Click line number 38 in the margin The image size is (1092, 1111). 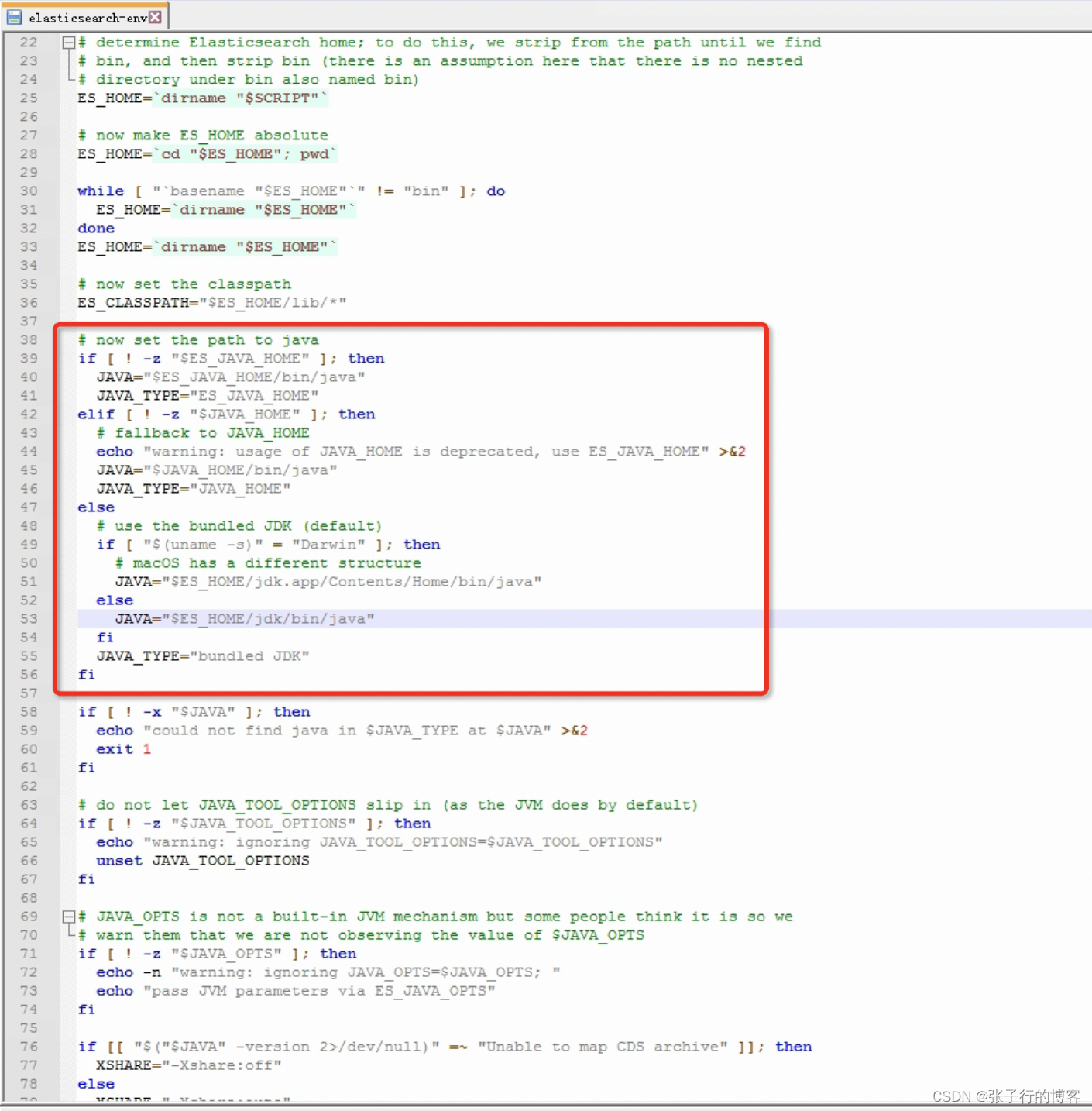coord(29,340)
